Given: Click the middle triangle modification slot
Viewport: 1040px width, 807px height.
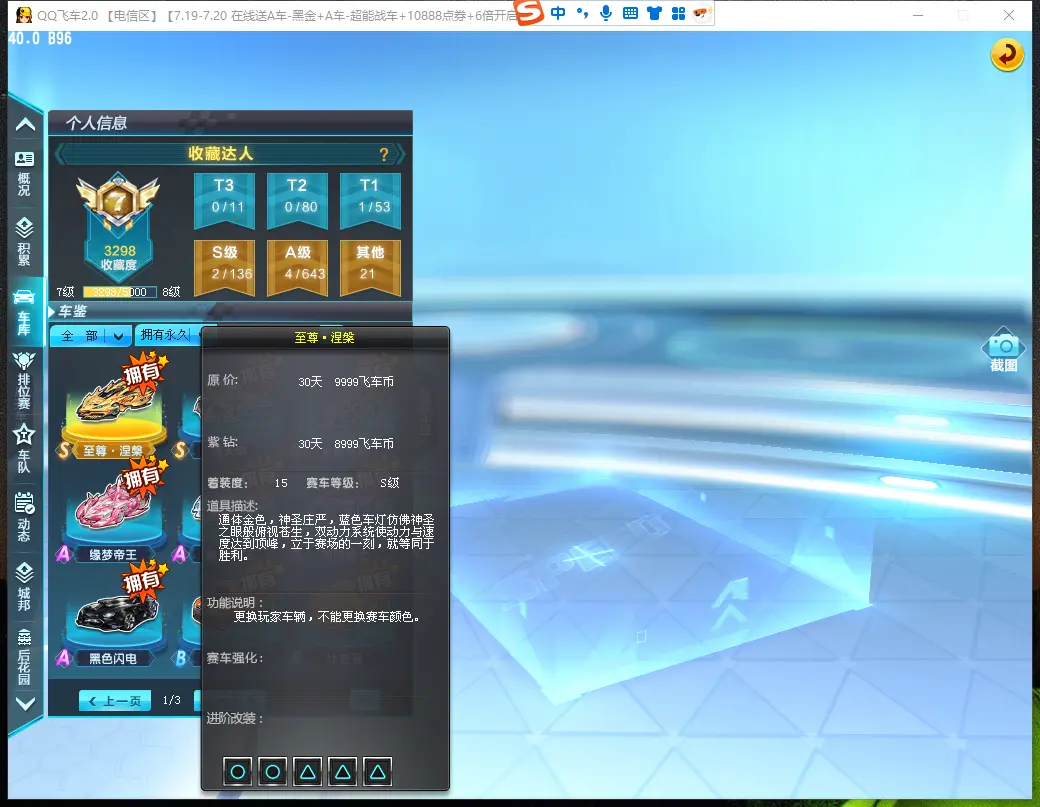Looking at the screenshot, I should [x=342, y=771].
